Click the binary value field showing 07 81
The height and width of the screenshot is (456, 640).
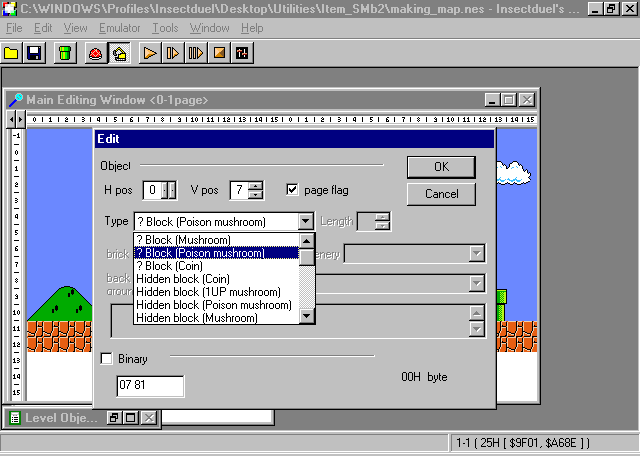tap(150, 386)
